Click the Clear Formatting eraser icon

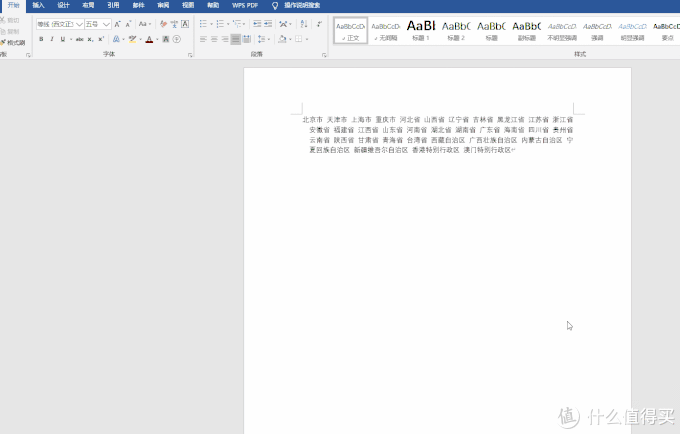tap(163, 24)
